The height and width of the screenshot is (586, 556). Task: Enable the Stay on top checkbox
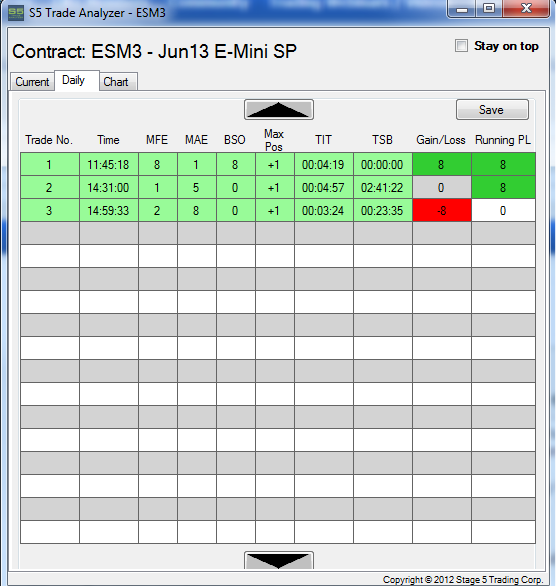461,46
